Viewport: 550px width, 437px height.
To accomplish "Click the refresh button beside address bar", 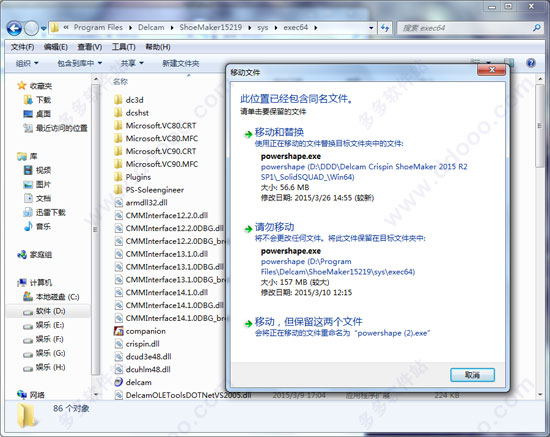I will pyautogui.click(x=385, y=28).
